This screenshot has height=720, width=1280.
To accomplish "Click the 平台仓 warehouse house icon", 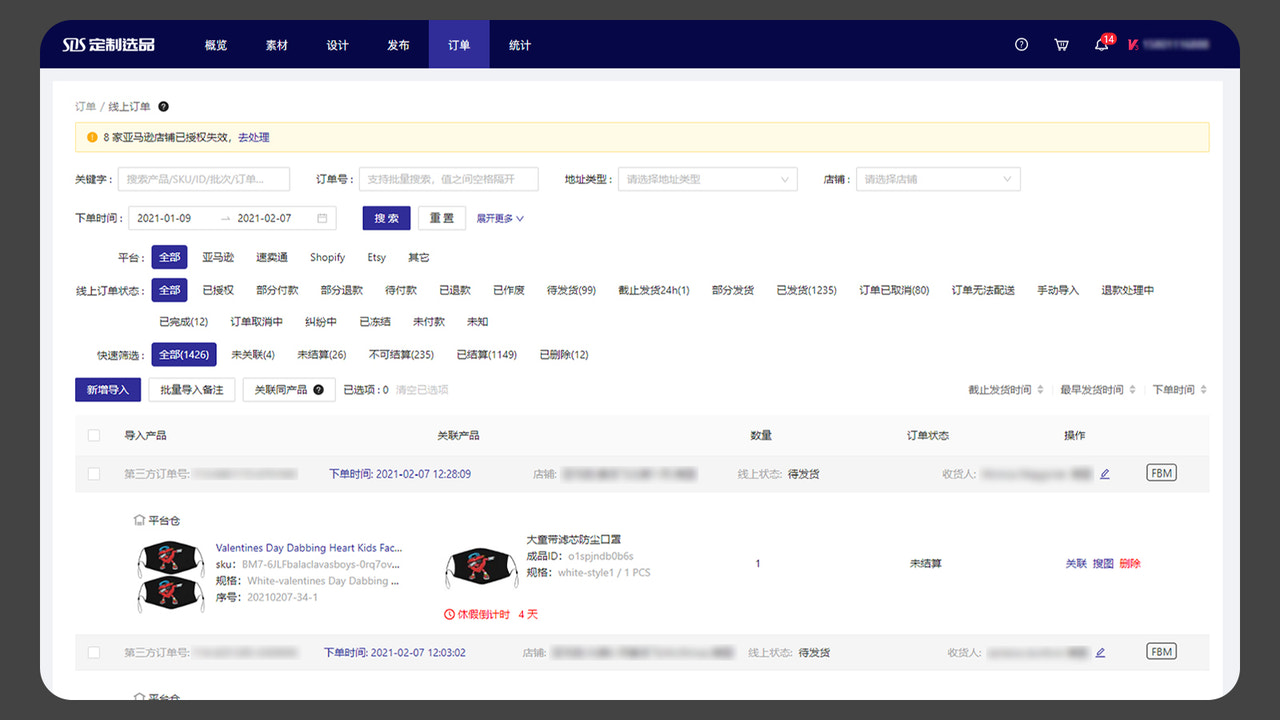I will [138, 519].
